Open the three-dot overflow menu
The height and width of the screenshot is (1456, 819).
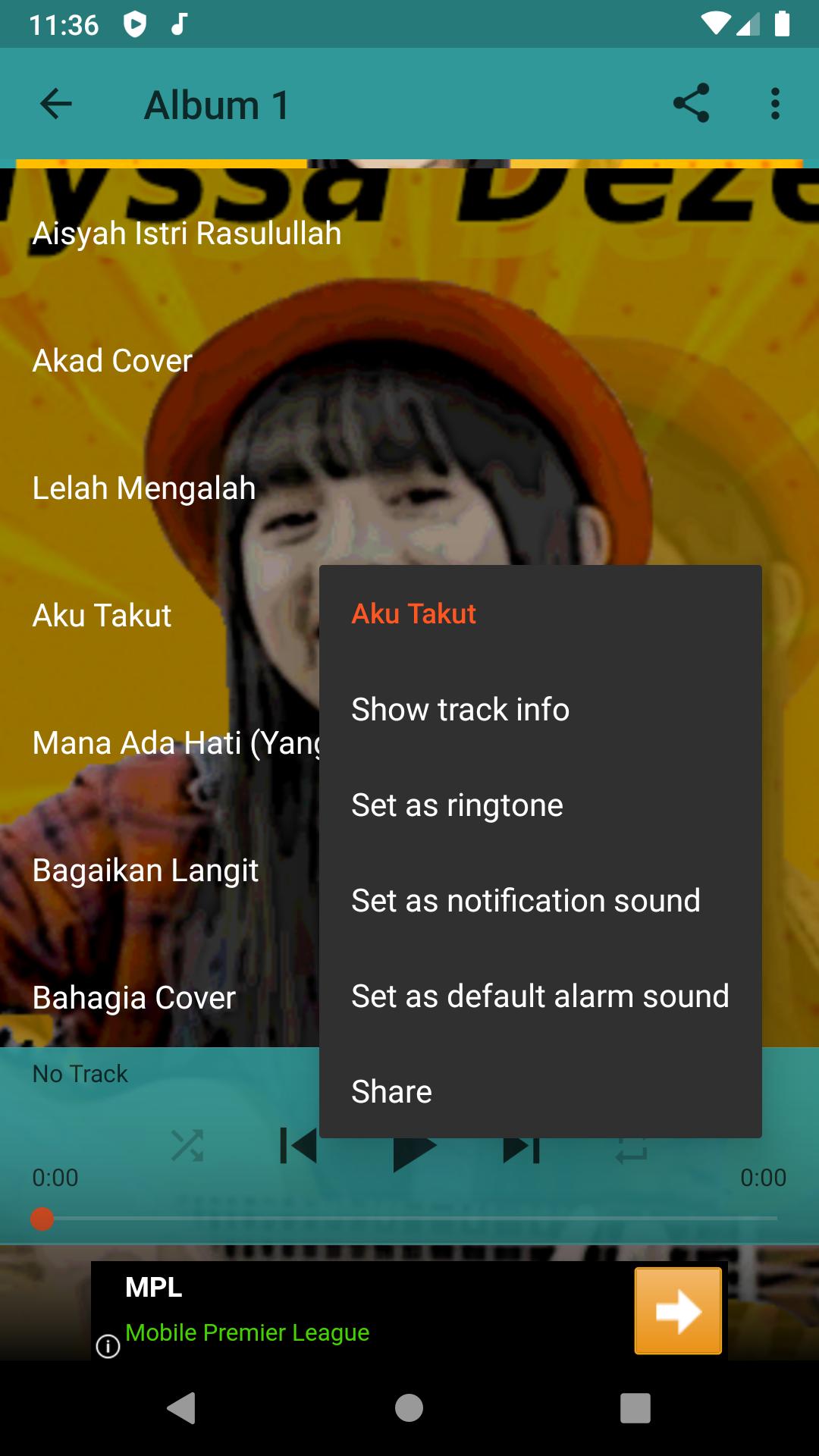tap(775, 104)
